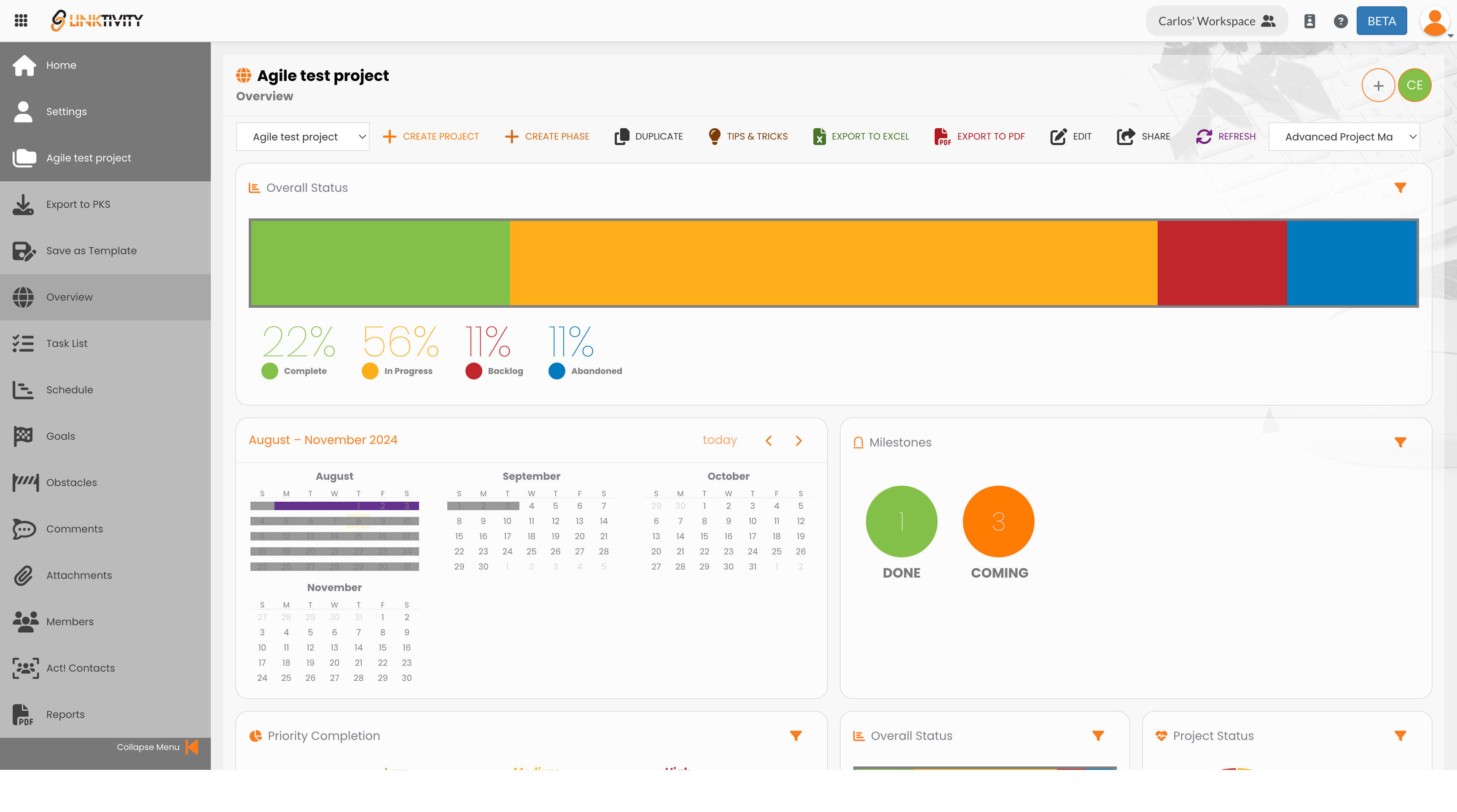Click the Share arrow icon

coord(1126,136)
